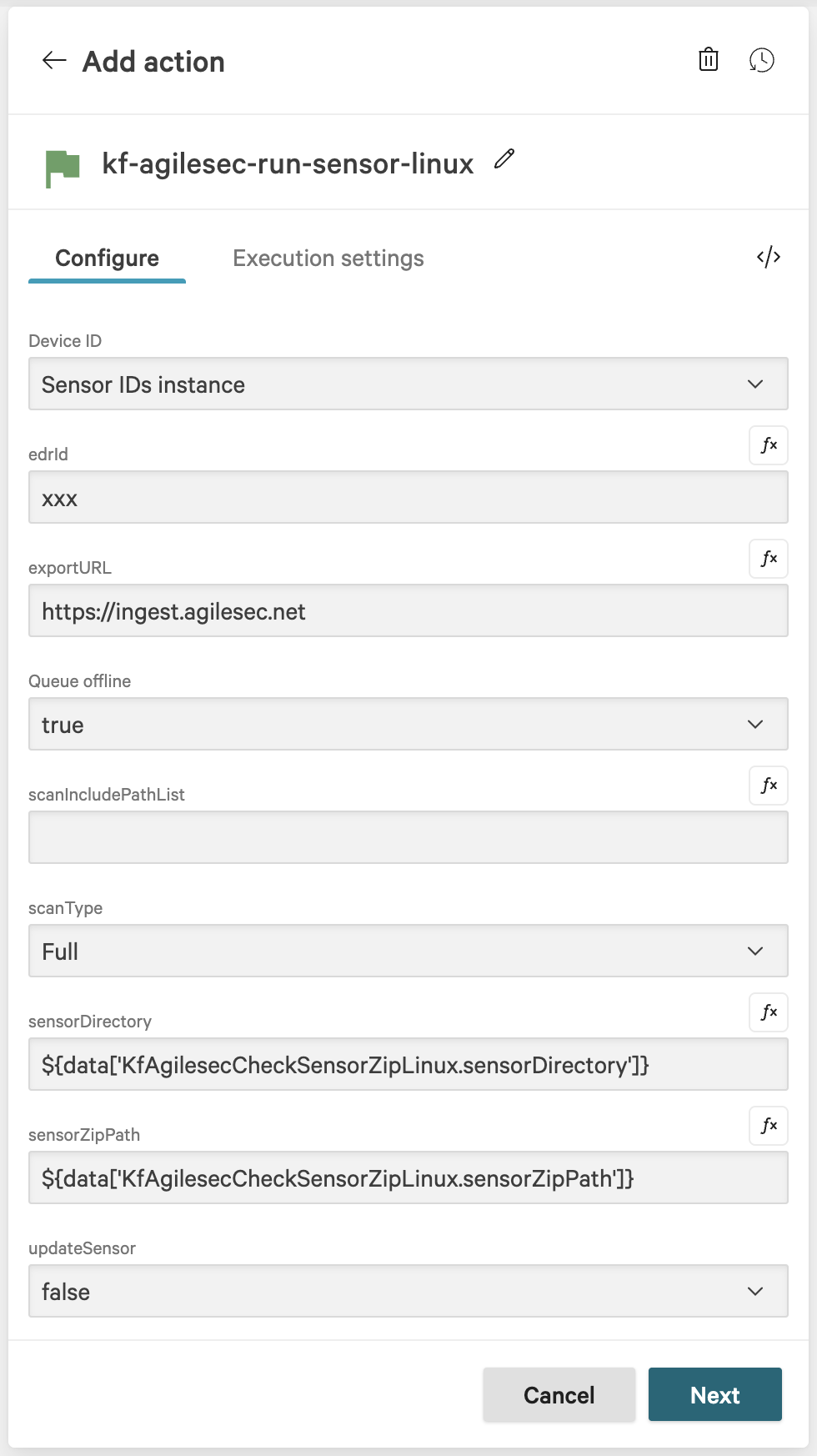Open the history clock icon
The image size is (817, 1456).
pos(761,60)
